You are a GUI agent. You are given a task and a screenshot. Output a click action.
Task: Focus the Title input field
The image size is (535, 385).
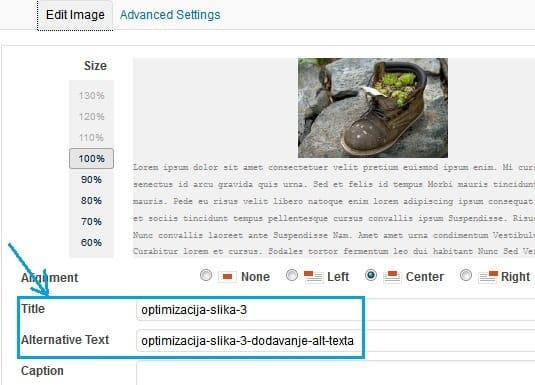335,310
